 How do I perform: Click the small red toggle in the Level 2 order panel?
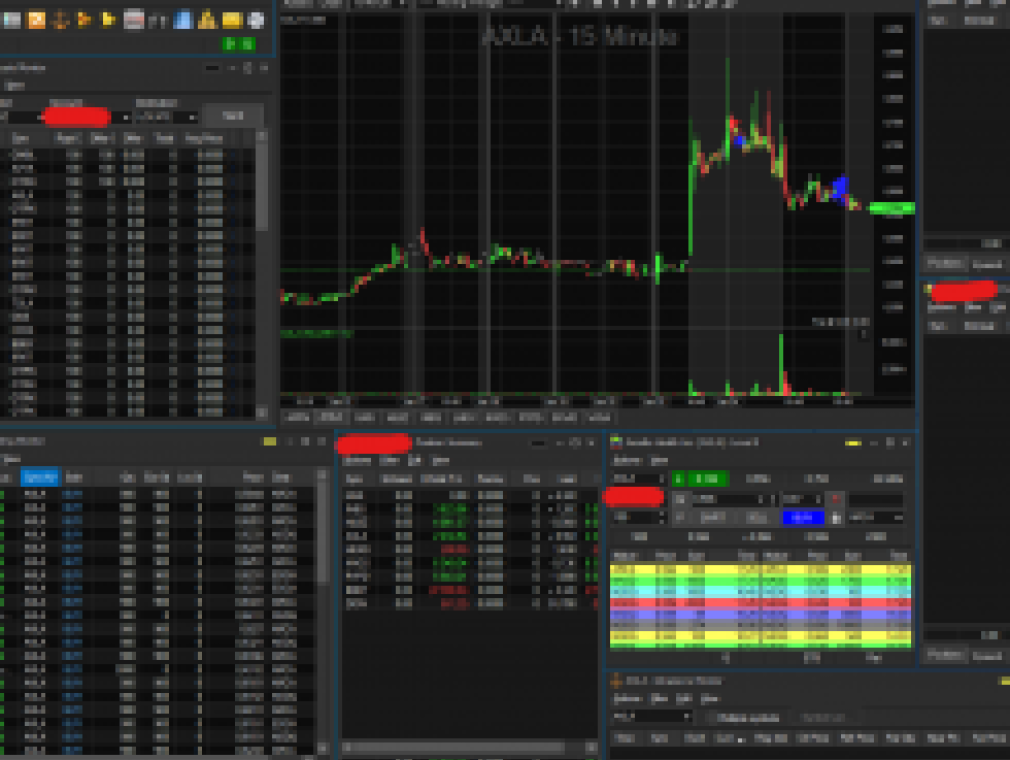pos(837,499)
